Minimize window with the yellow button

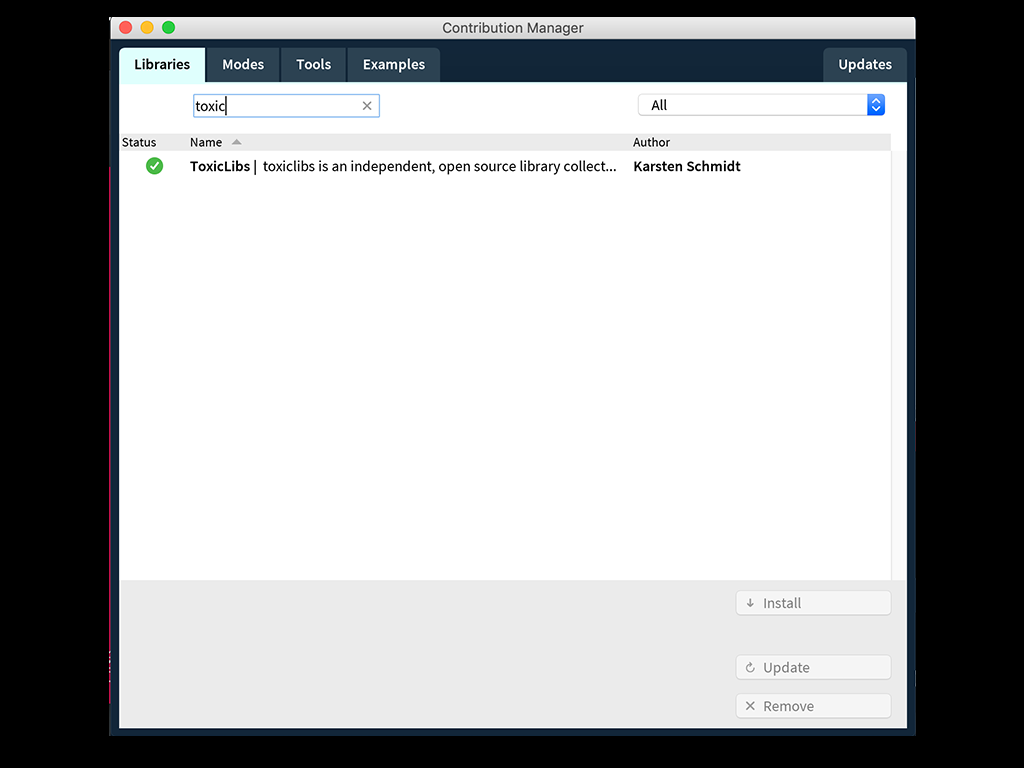147,27
